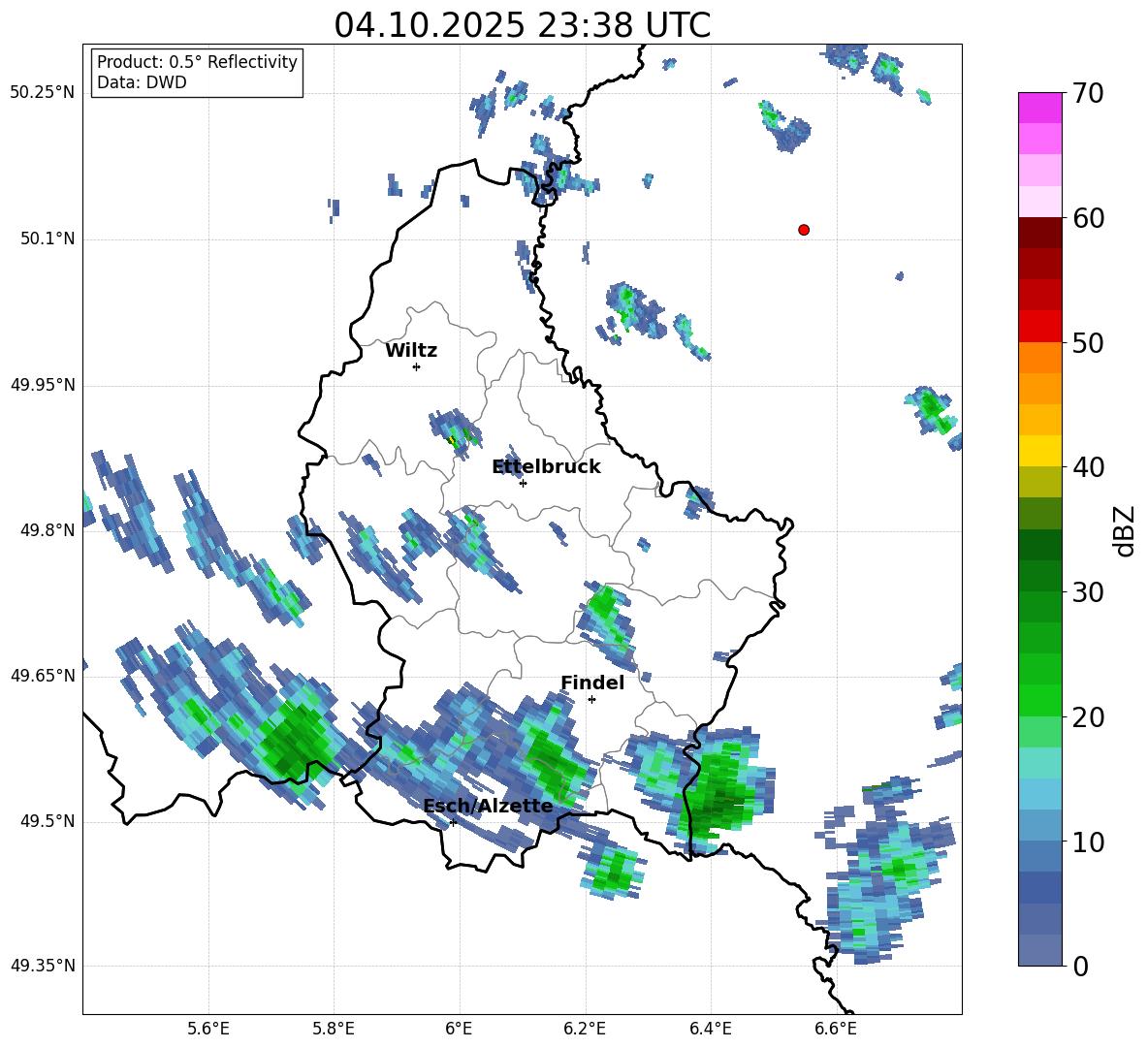Click the colorbar '0' tick label

1080,966
